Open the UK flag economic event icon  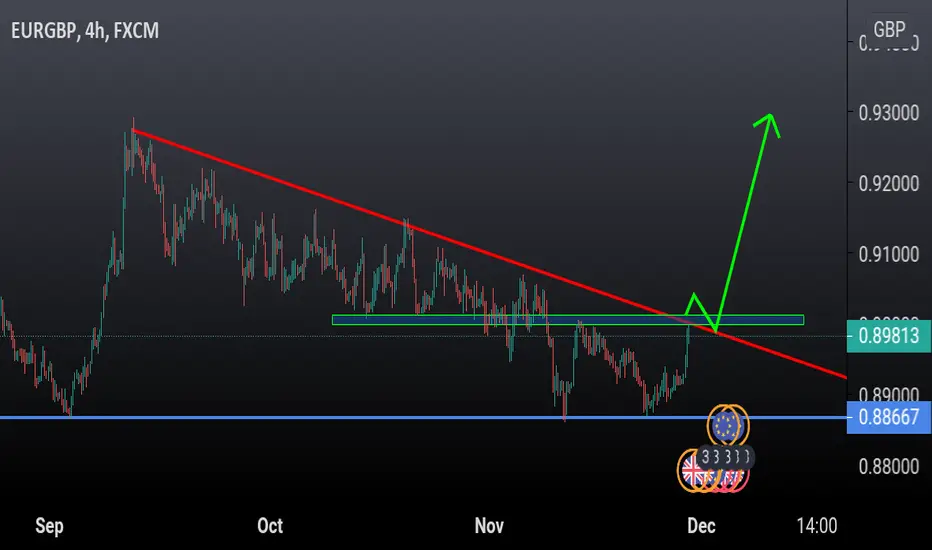point(692,471)
